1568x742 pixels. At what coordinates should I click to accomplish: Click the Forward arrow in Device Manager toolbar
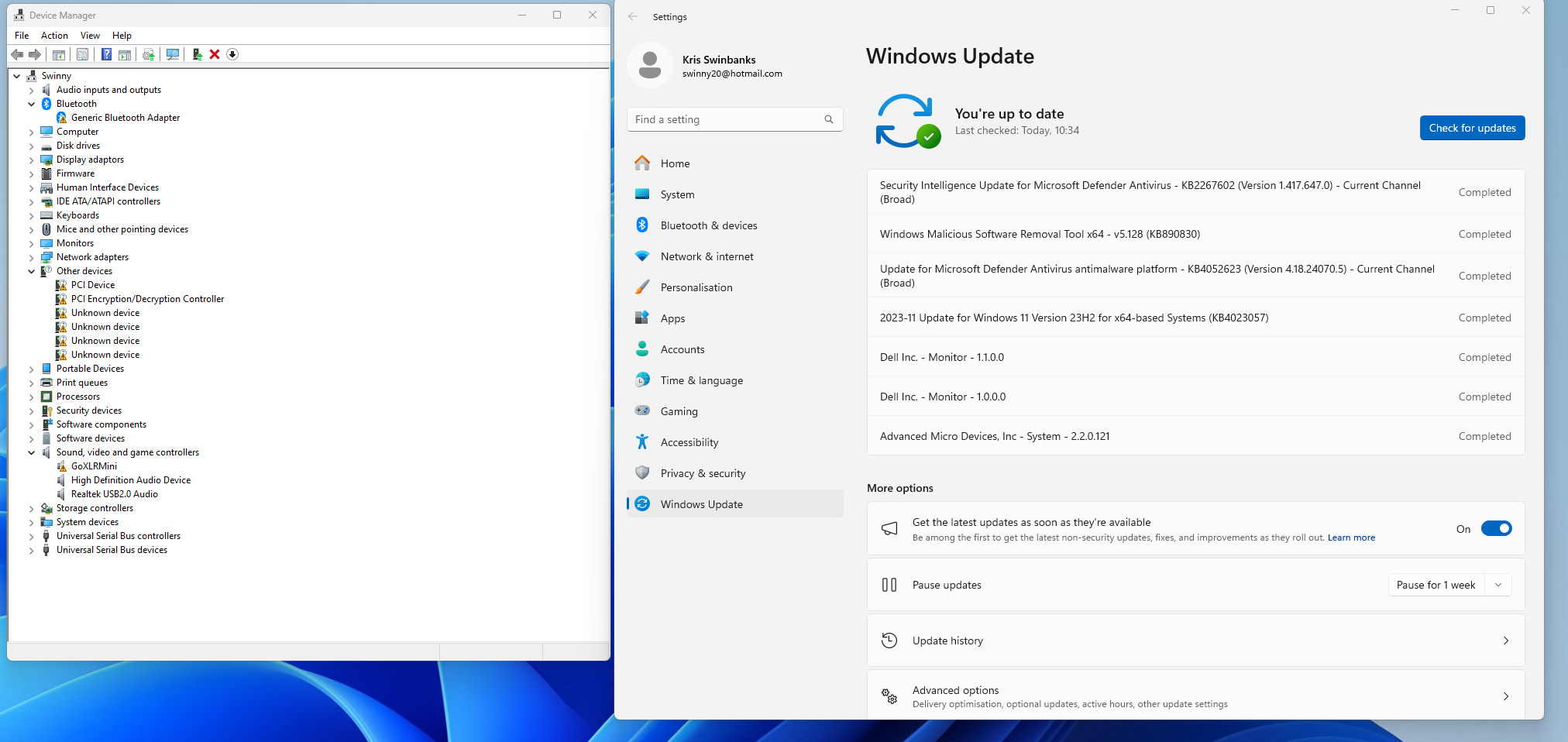point(35,54)
